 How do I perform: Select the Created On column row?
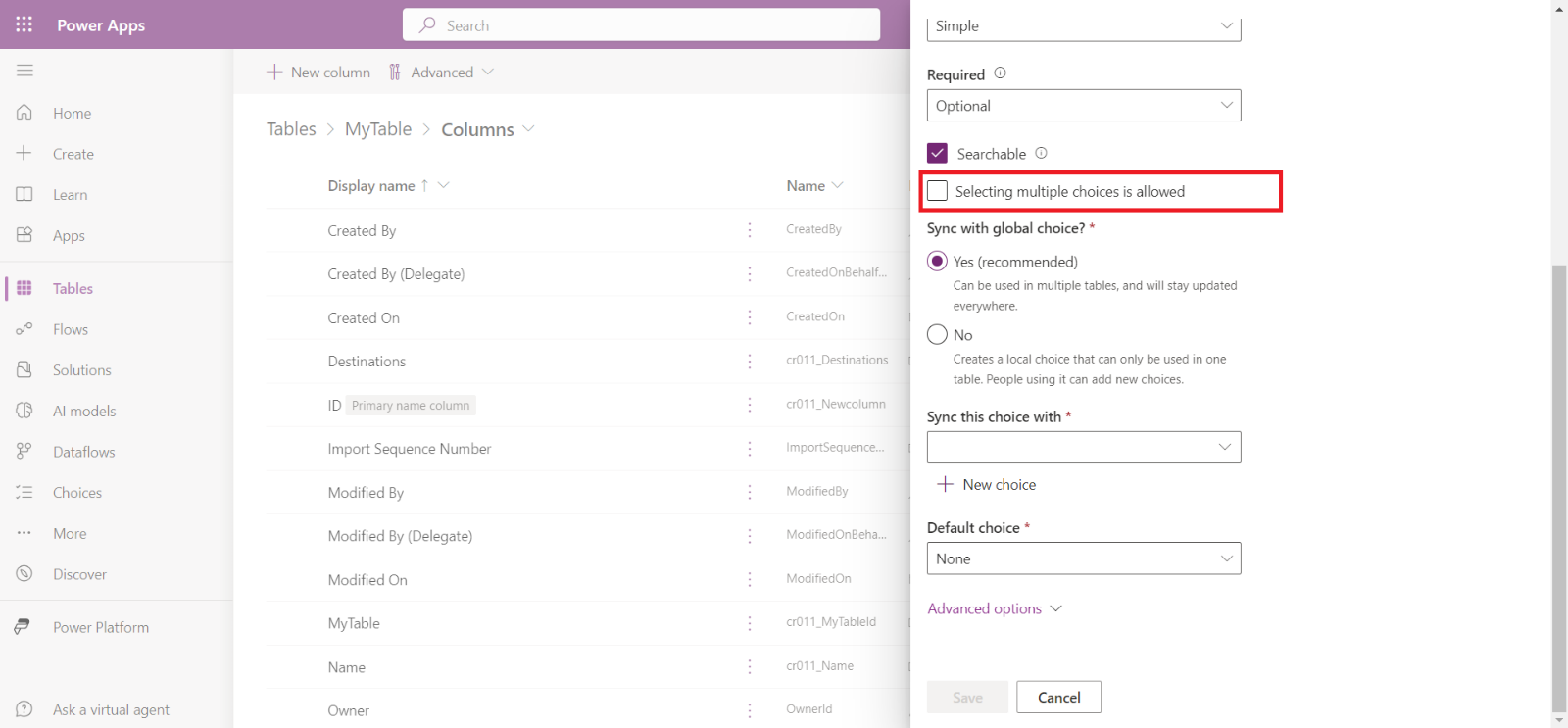click(x=588, y=317)
